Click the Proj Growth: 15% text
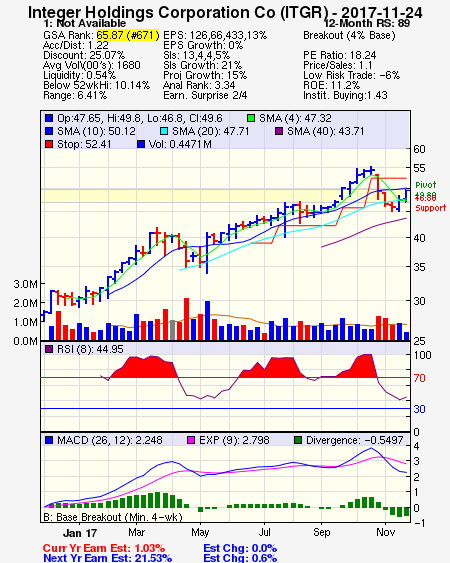 205,75
